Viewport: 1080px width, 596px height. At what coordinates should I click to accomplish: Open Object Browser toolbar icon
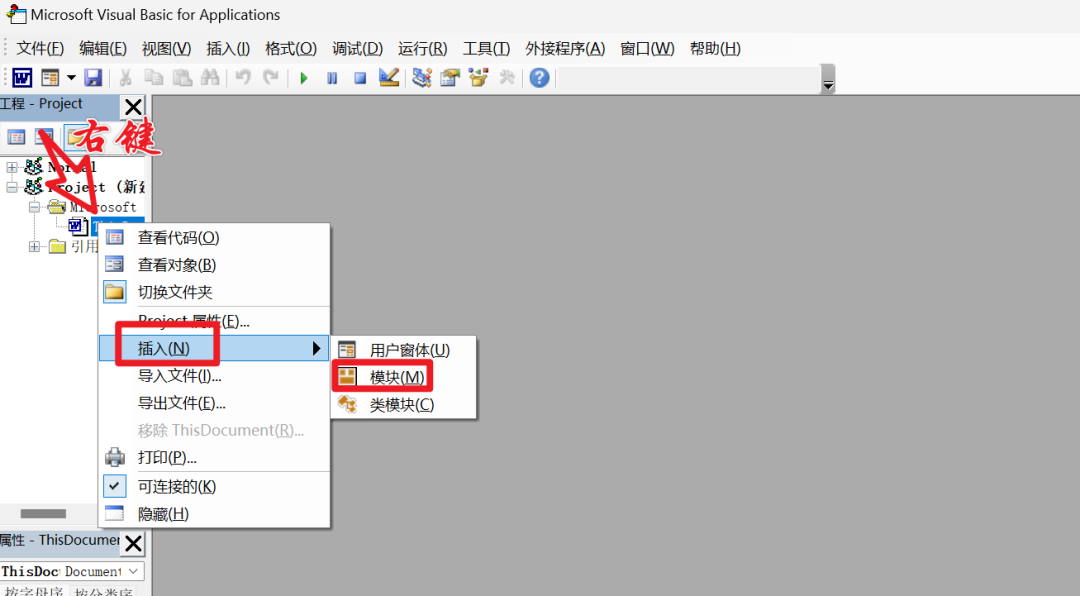coord(478,78)
